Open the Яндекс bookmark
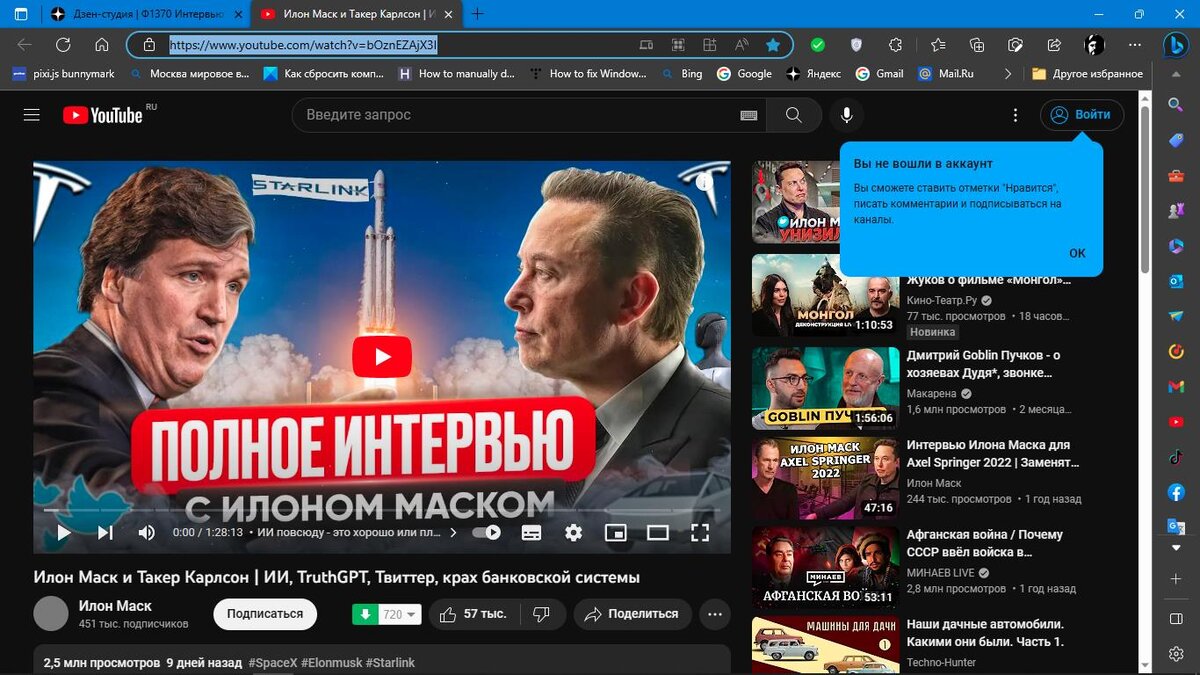 pos(813,74)
